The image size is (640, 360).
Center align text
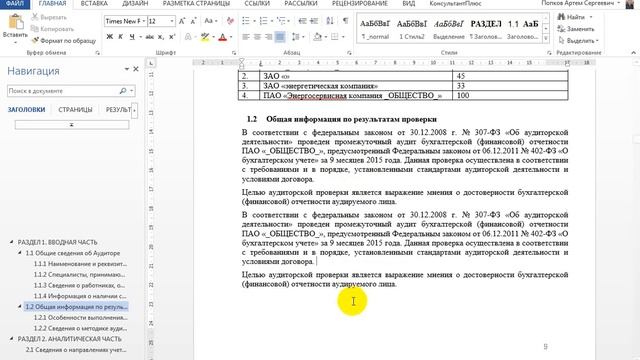(x=257, y=37)
